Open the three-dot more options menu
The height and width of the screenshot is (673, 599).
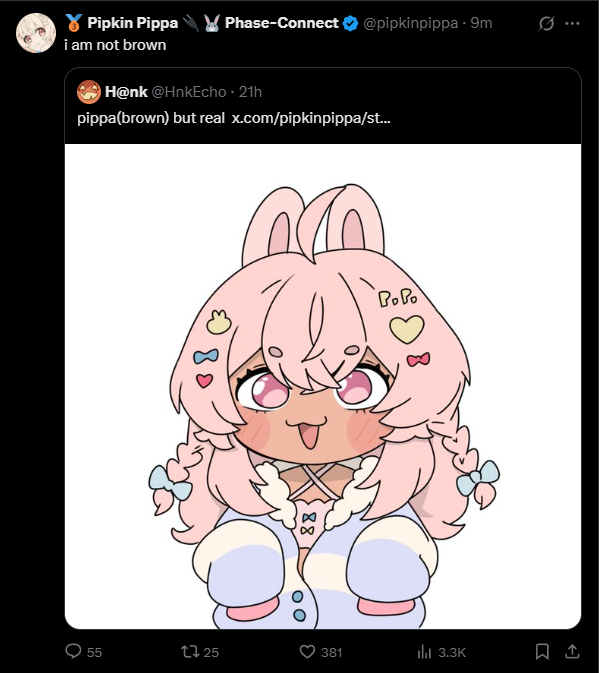pyautogui.click(x=572, y=23)
